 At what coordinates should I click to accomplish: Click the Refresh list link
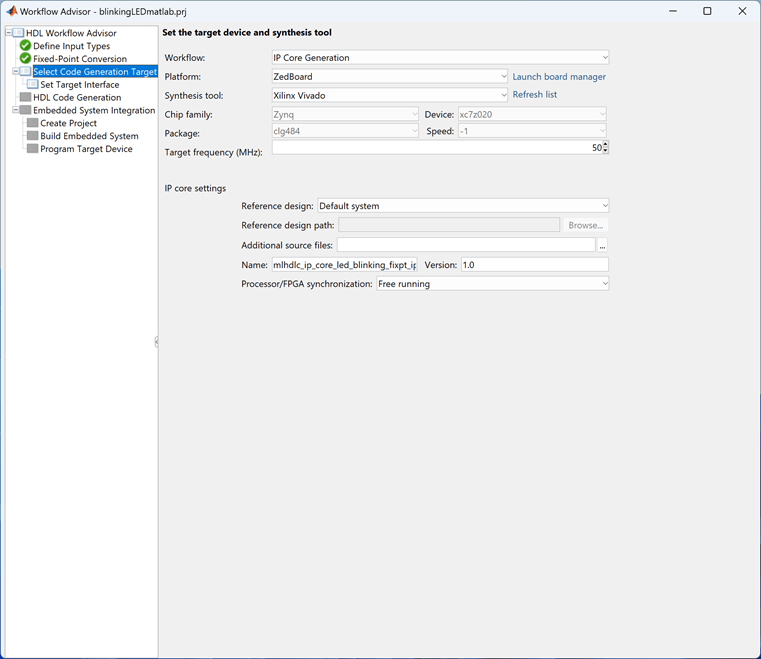tap(535, 95)
